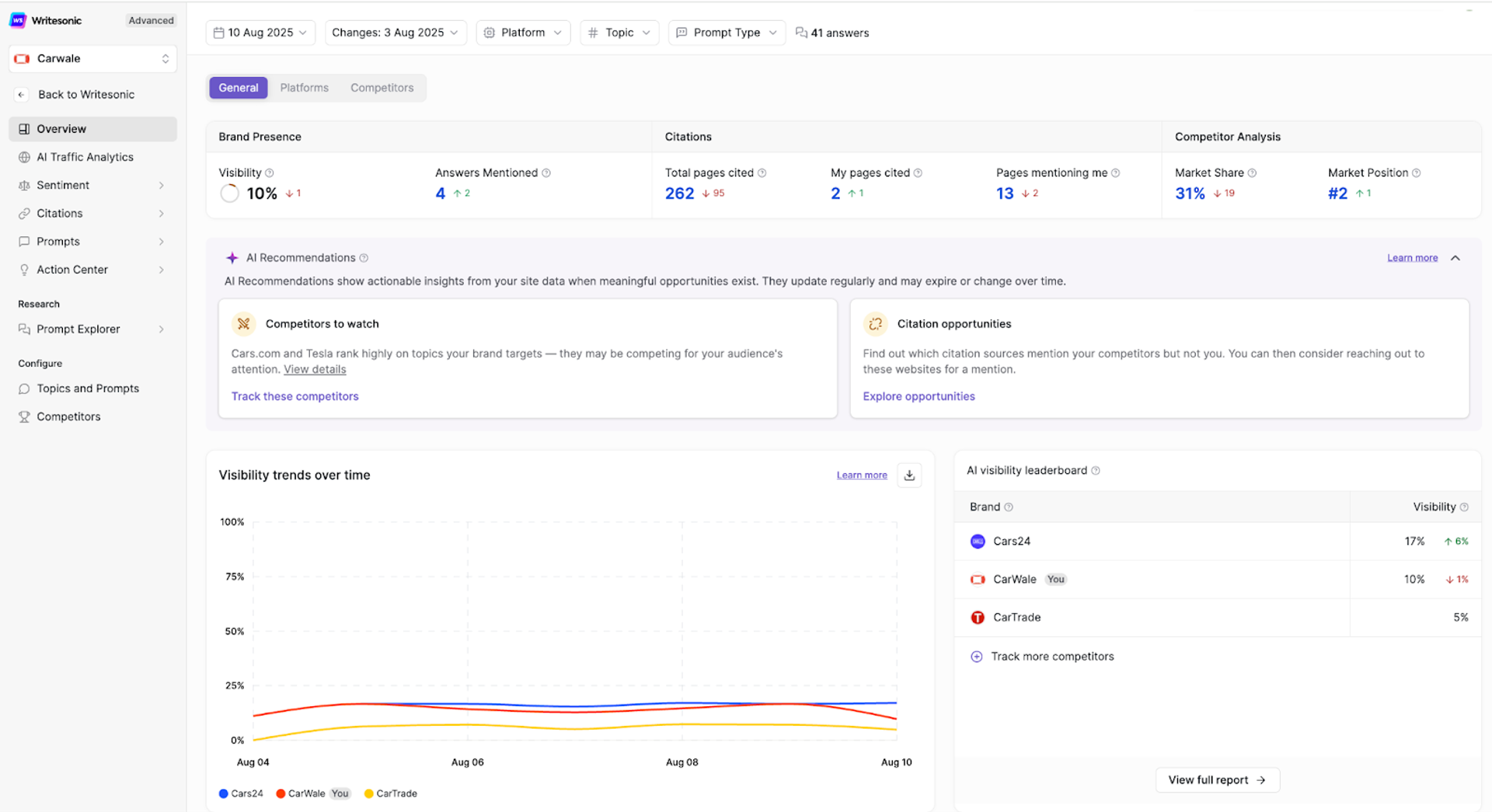This screenshot has width=1492, height=812.
Task: Open Topics and Prompts in sidebar
Action: tap(92, 389)
